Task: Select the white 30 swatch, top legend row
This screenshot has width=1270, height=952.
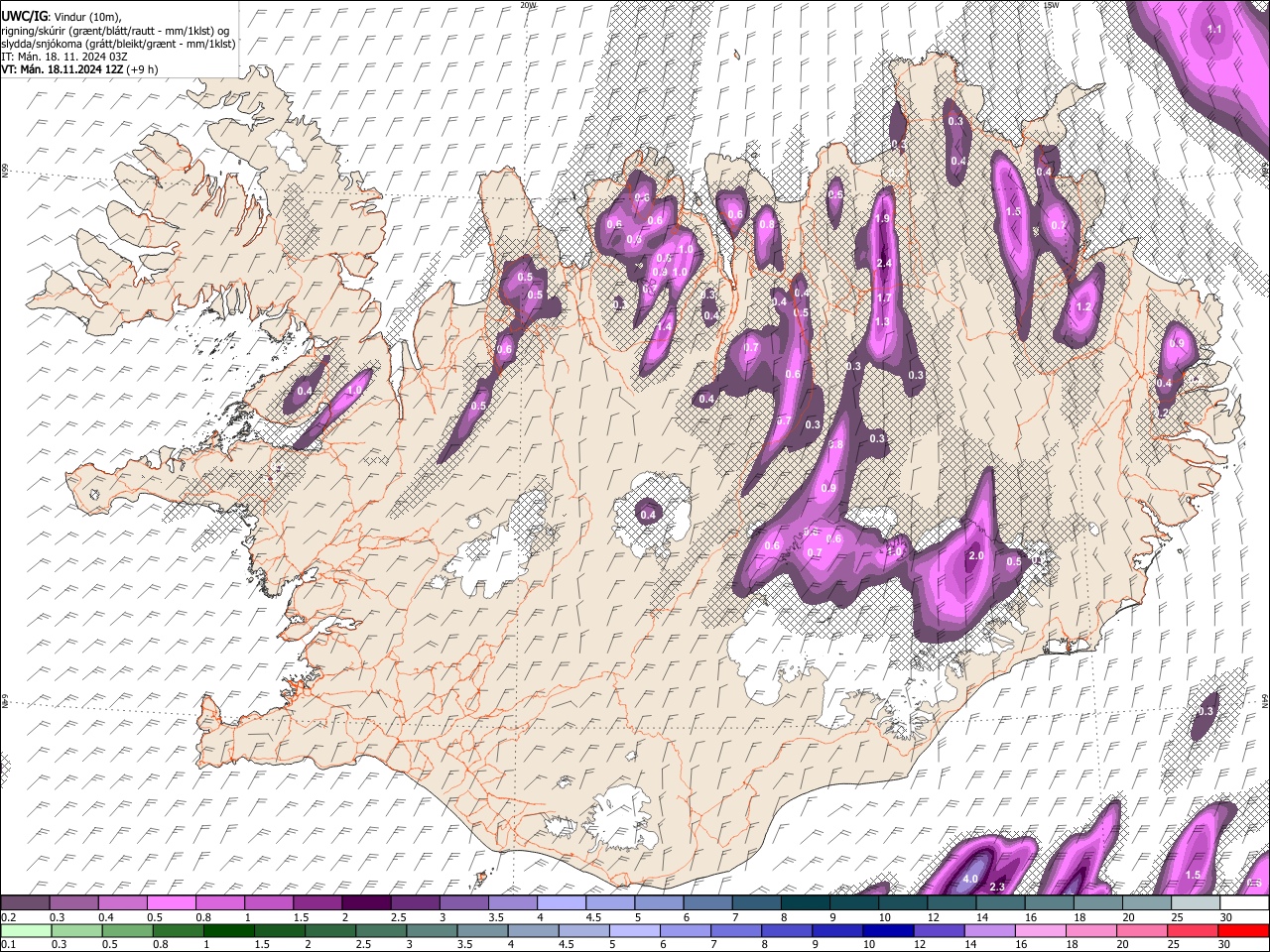Action: pyautogui.click(x=1245, y=903)
